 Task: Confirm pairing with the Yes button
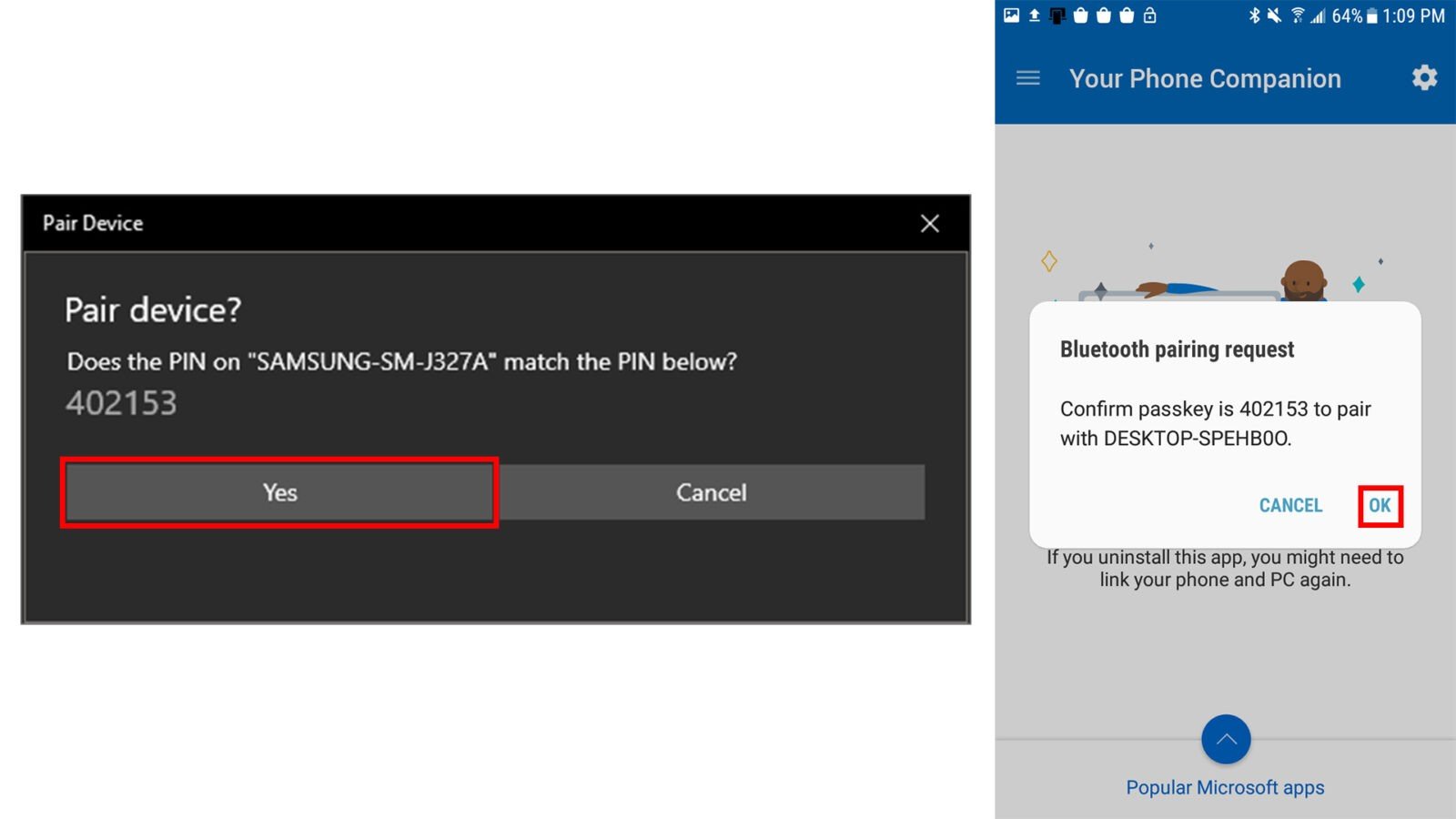click(279, 492)
